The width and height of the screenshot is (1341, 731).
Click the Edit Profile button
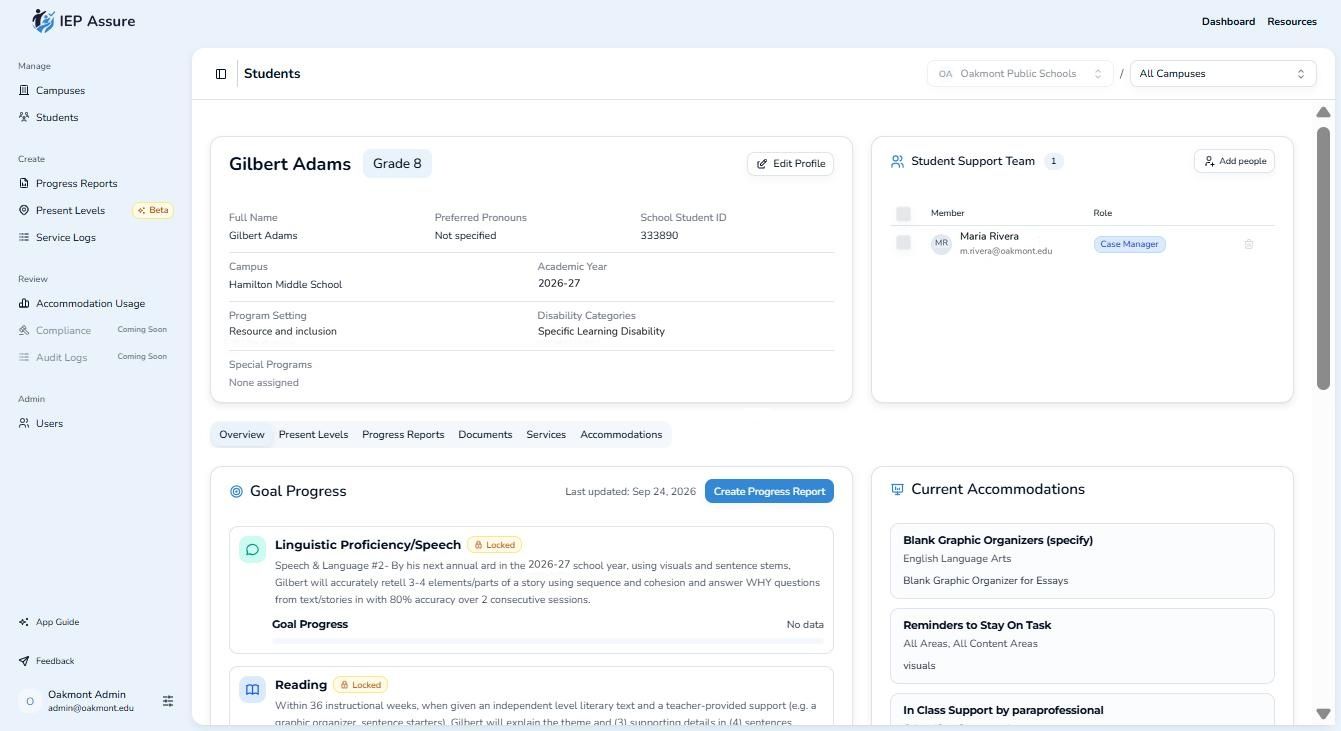790,164
